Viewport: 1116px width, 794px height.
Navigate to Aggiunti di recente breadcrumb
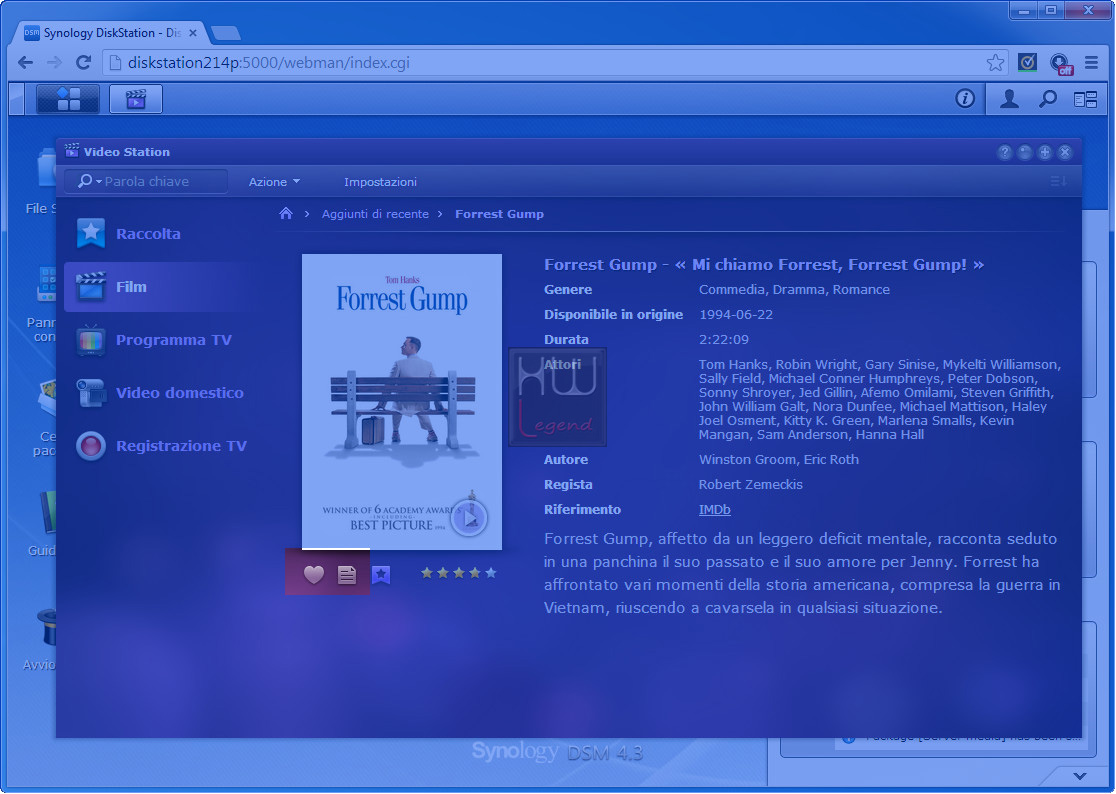coord(375,214)
